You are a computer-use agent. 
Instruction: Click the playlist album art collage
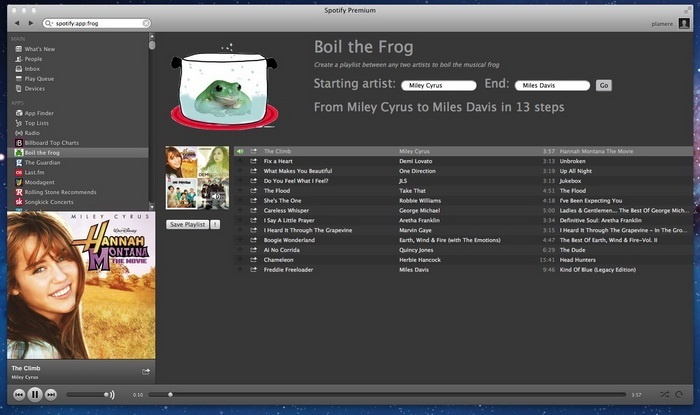[x=197, y=178]
